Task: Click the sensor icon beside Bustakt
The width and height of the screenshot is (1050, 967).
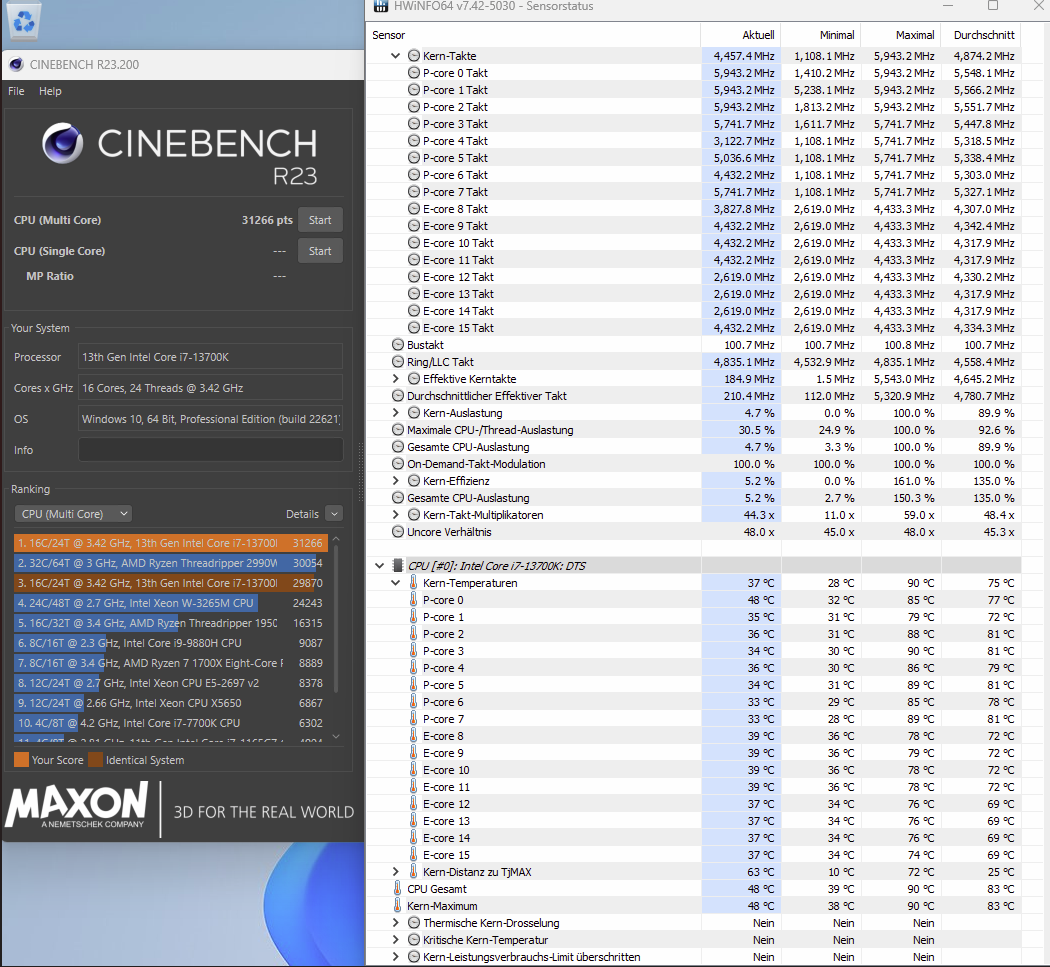Action: click(x=398, y=345)
